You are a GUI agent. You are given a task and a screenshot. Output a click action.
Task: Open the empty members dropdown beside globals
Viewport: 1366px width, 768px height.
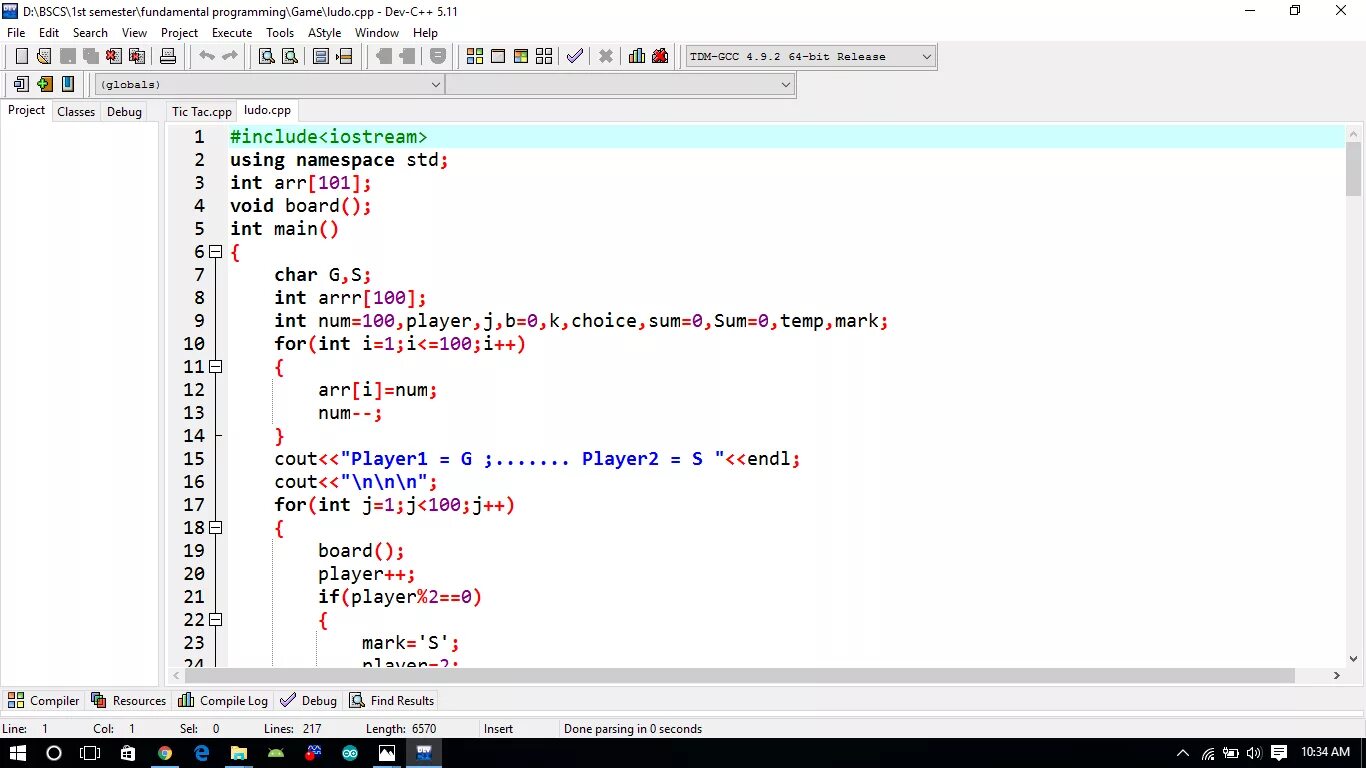pos(620,85)
